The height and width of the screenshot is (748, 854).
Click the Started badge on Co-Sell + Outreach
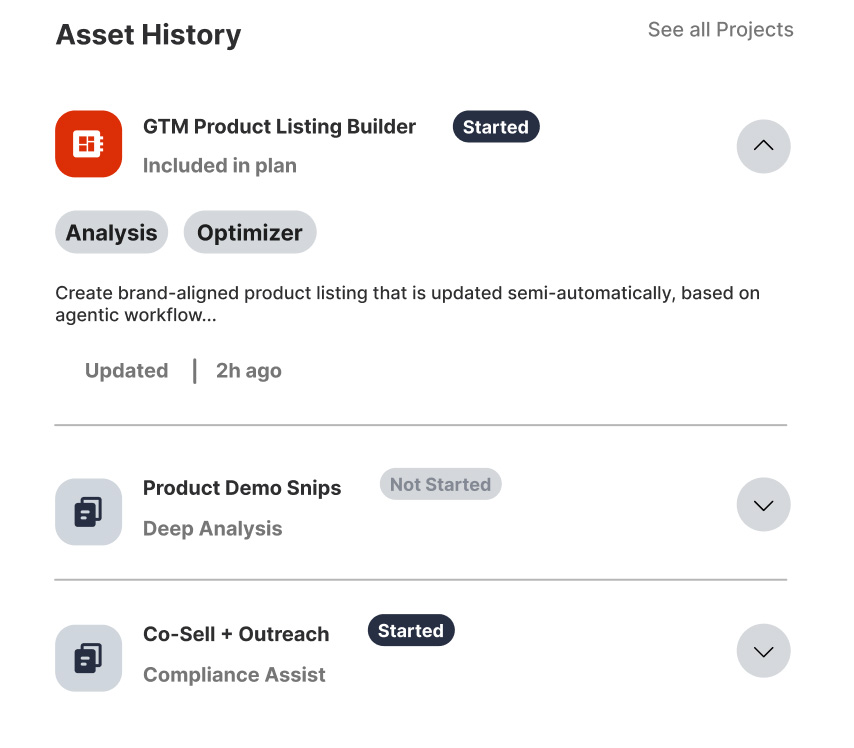click(x=411, y=631)
